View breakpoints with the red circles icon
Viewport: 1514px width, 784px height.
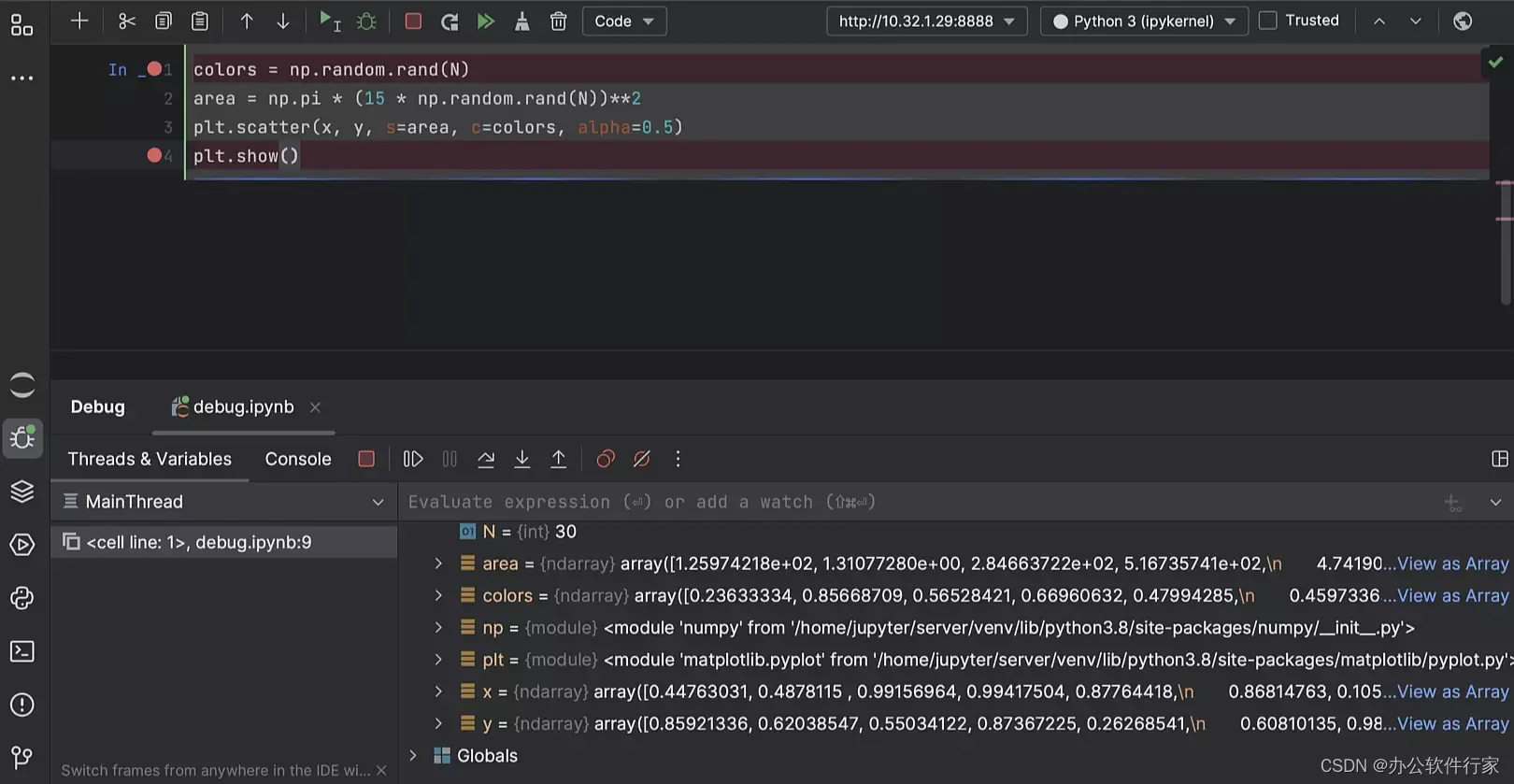click(606, 459)
